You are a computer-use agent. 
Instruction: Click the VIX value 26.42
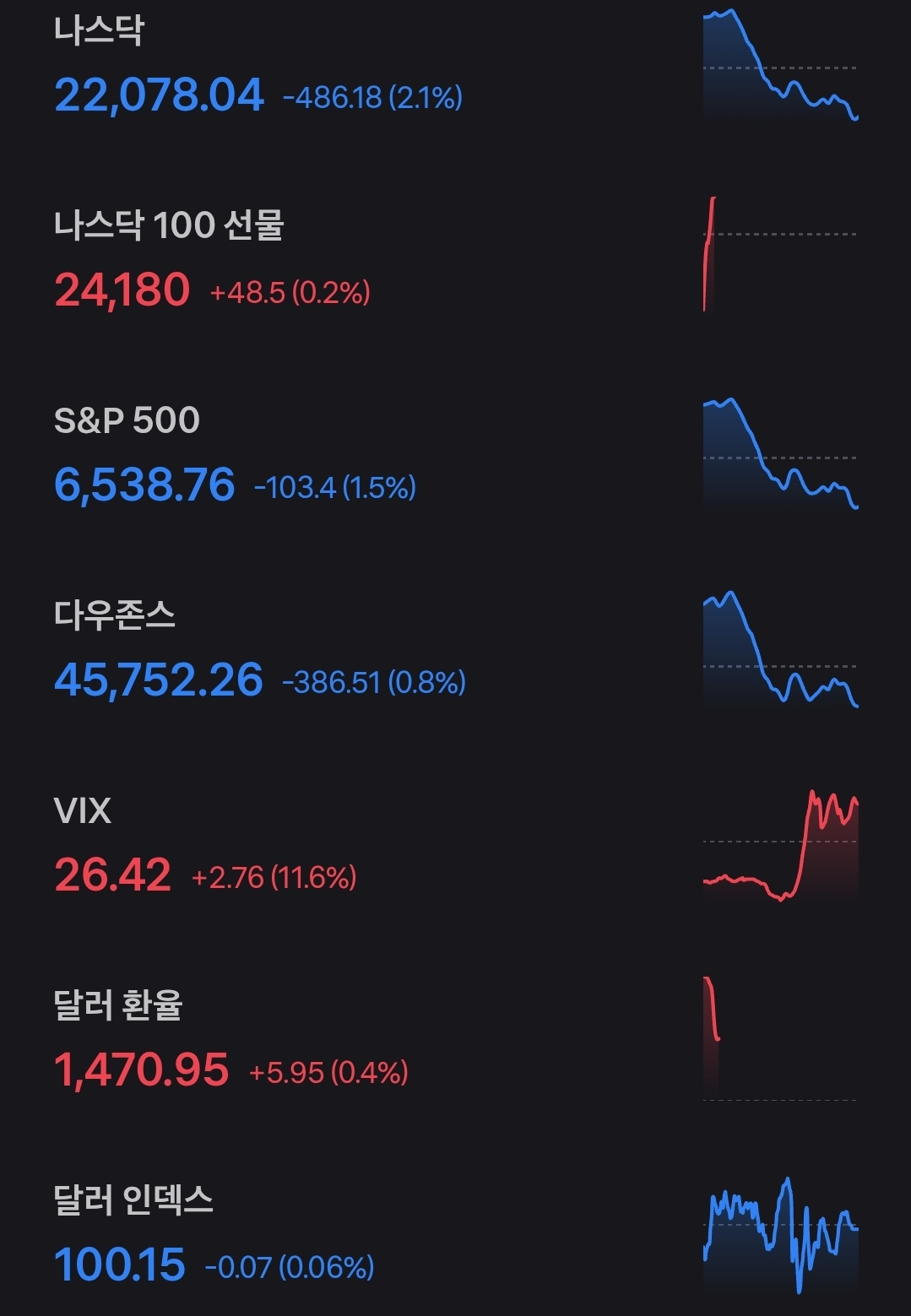112,875
